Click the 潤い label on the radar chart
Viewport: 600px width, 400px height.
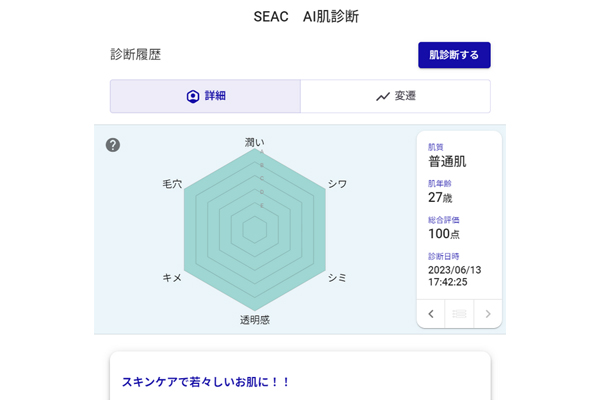[255, 142]
